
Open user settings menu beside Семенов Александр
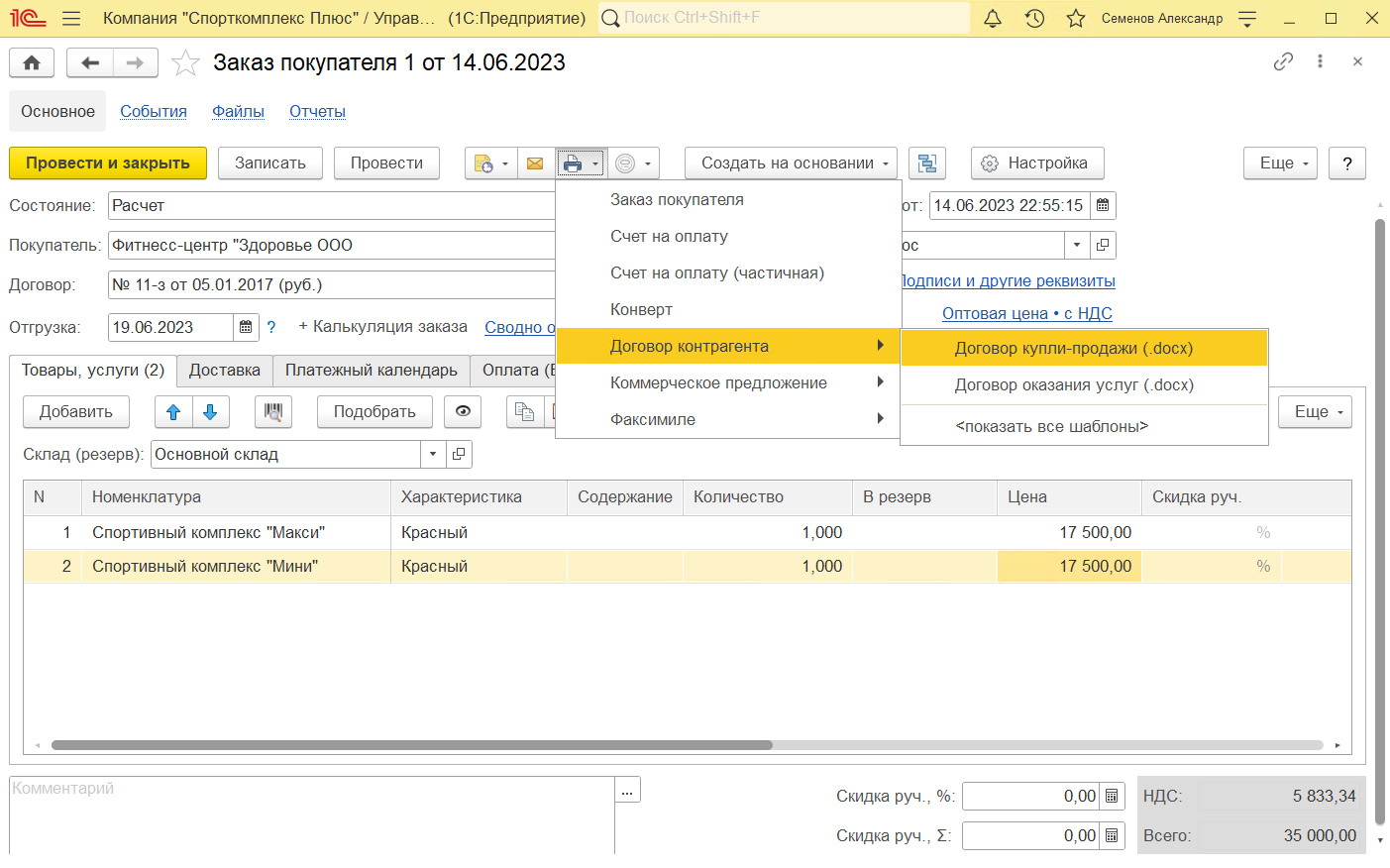pos(1247,18)
